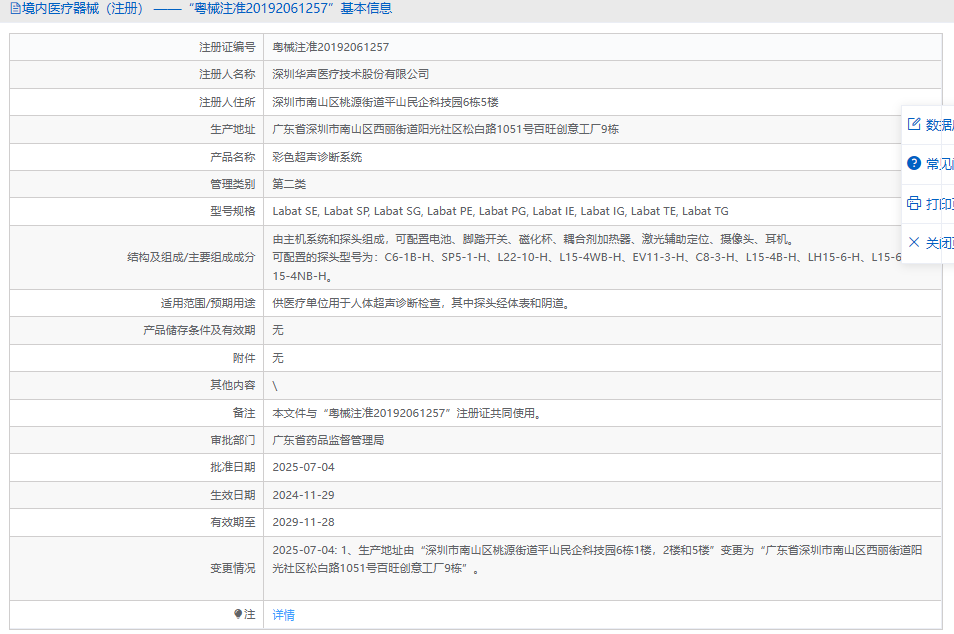Click production address with 松白路1051号百旺创意工厂9栋 in 生产地址 row
Image resolution: width=954 pixels, height=634 pixels.
(445, 129)
